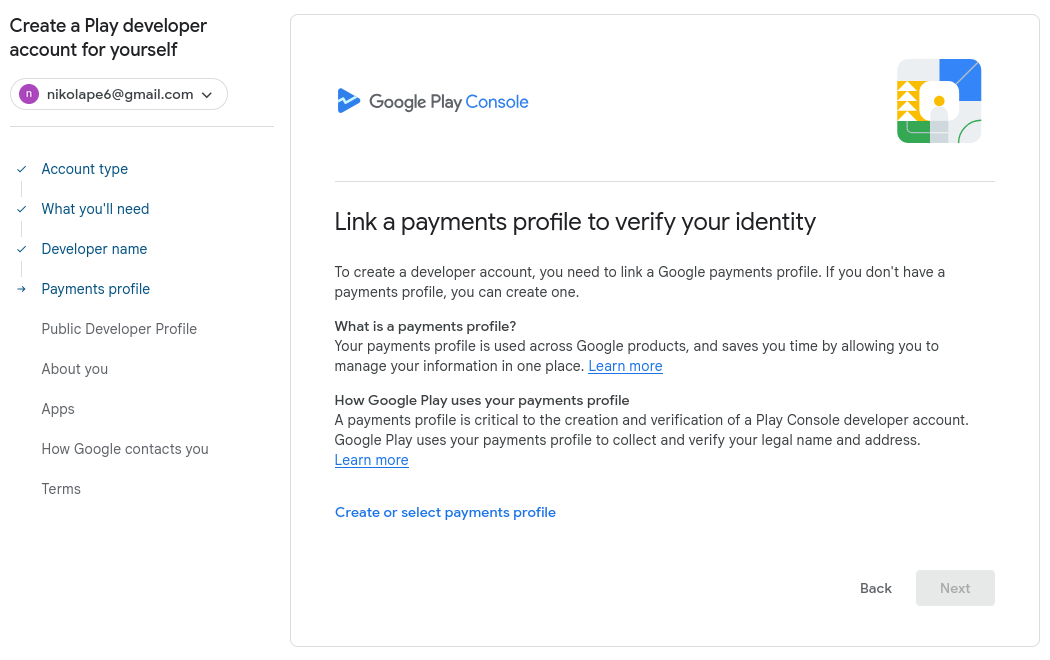Click the checkmark beside What you'll need
This screenshot has width=1050, height=660.
pyautogui.click(x=22, y=209)
